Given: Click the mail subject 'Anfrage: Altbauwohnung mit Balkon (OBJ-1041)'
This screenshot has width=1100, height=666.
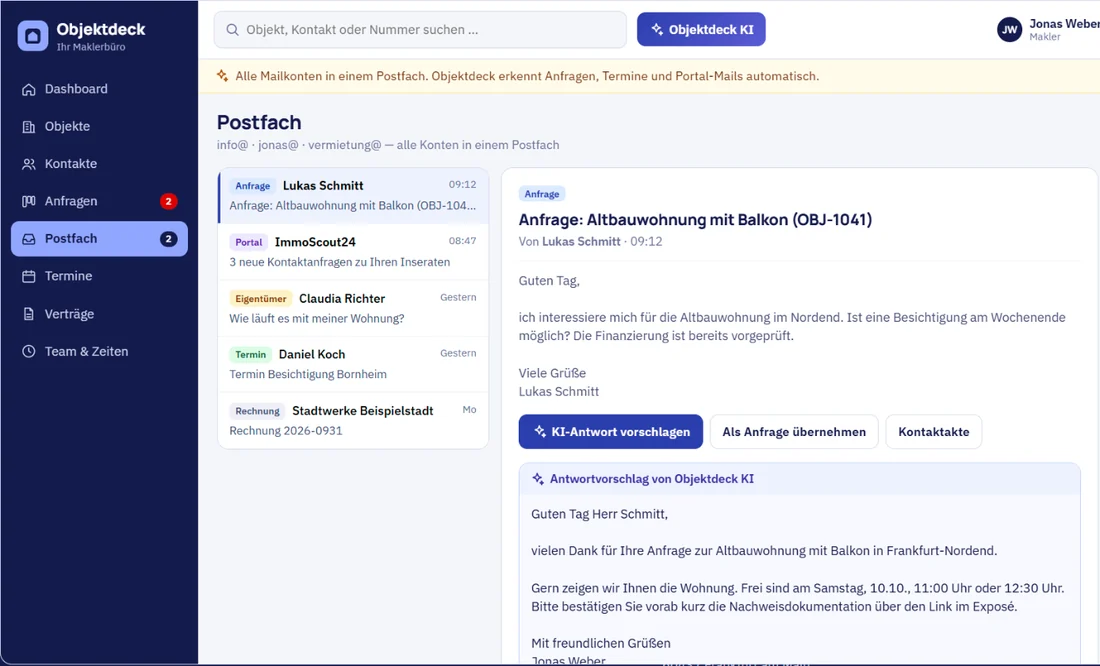Looking at the screenshot, I should click(695, 220).
